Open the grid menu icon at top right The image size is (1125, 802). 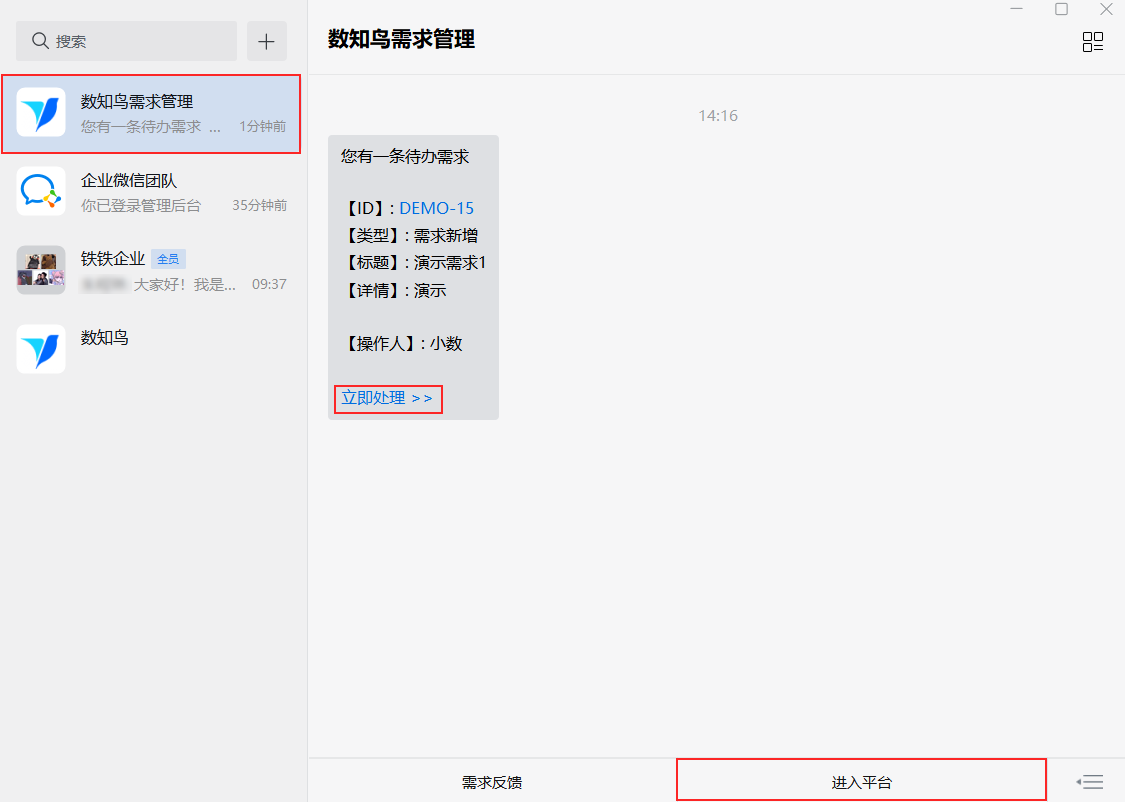(1093, 42)
